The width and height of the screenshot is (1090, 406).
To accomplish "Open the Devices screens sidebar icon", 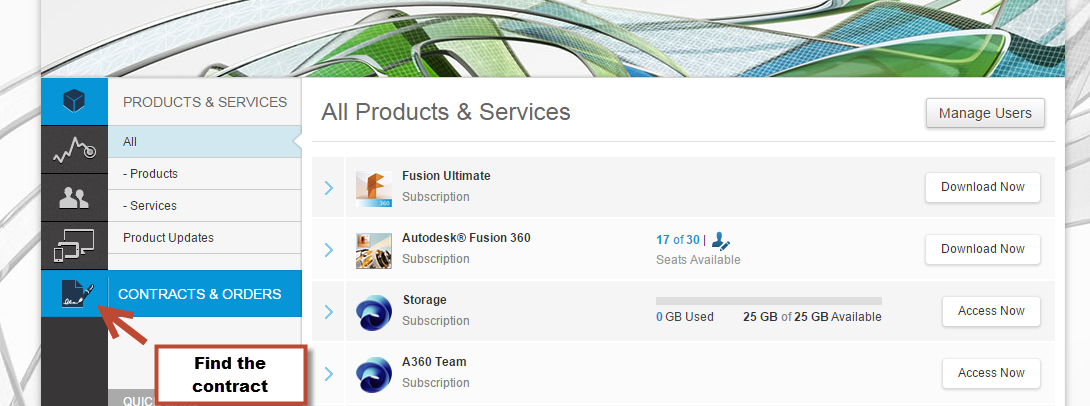I will [x=74, y=246].
